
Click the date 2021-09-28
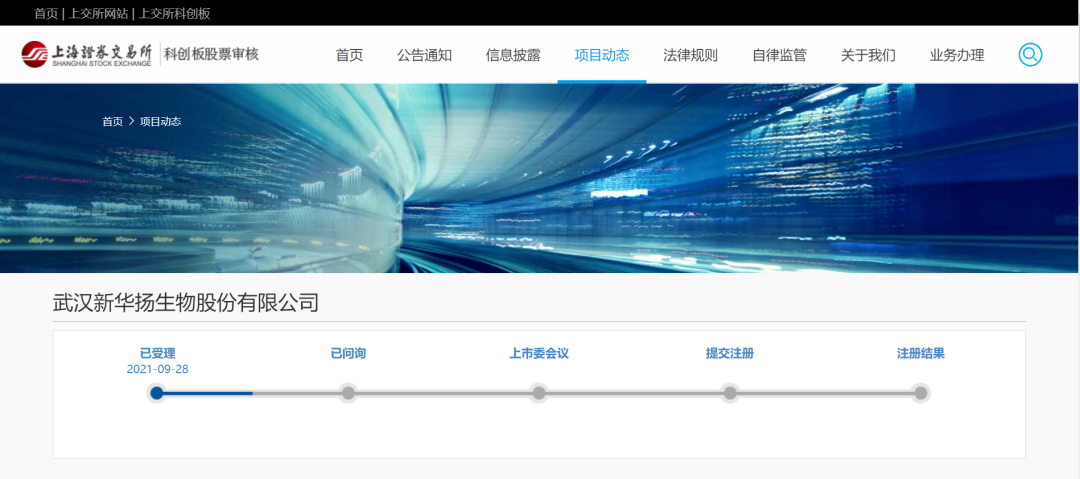[x=157, y=369]
